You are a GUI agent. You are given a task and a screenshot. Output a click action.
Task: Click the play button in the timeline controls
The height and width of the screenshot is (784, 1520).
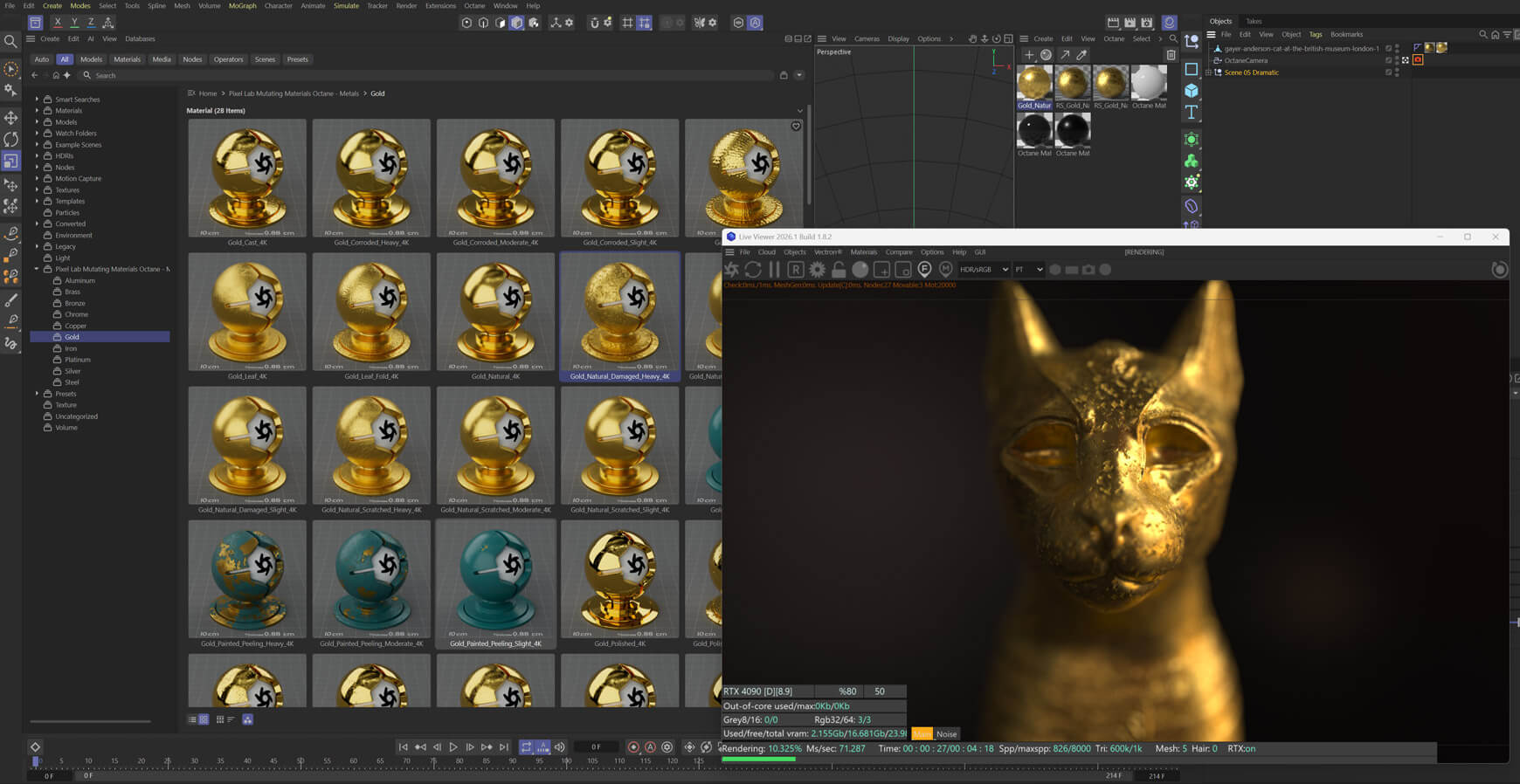(453, 747)
